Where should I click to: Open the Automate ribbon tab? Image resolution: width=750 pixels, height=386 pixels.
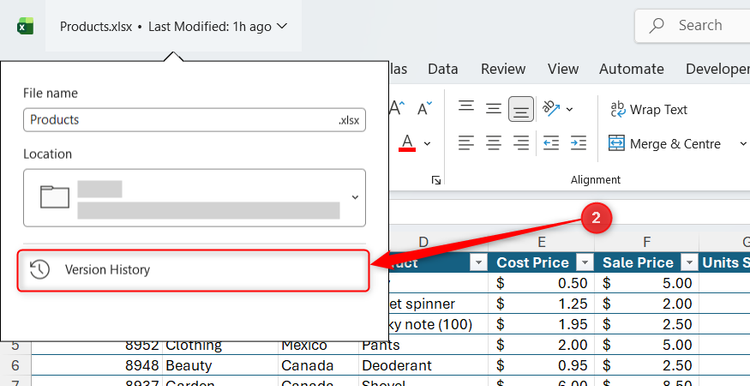(x=631, y=69)
